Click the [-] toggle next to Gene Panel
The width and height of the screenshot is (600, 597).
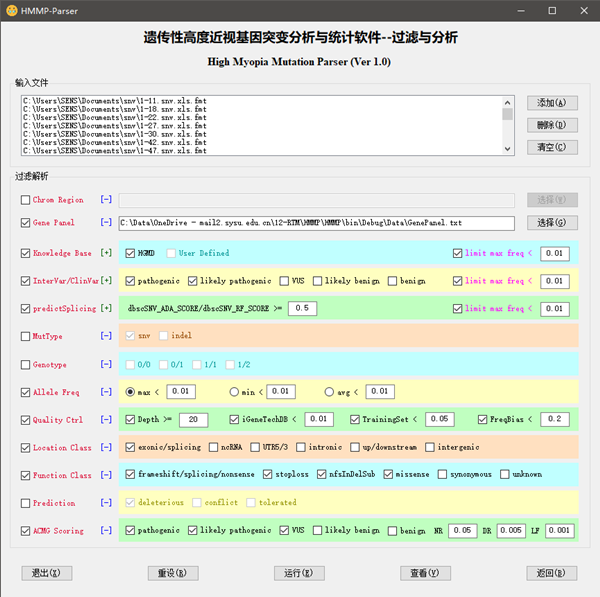tap(106, 222)
